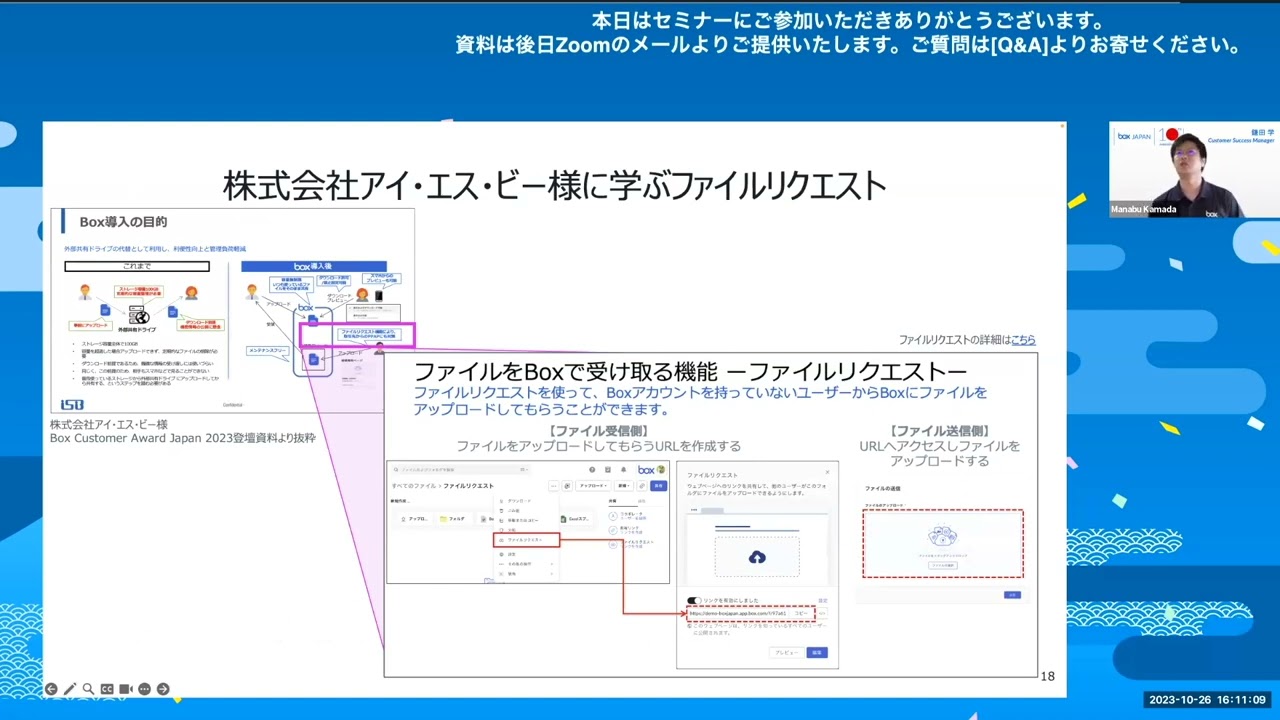Click すべてのファイル in the Box breadcrumb
The width and height of the screenshot is (1280, 720).
pos(414,486)
